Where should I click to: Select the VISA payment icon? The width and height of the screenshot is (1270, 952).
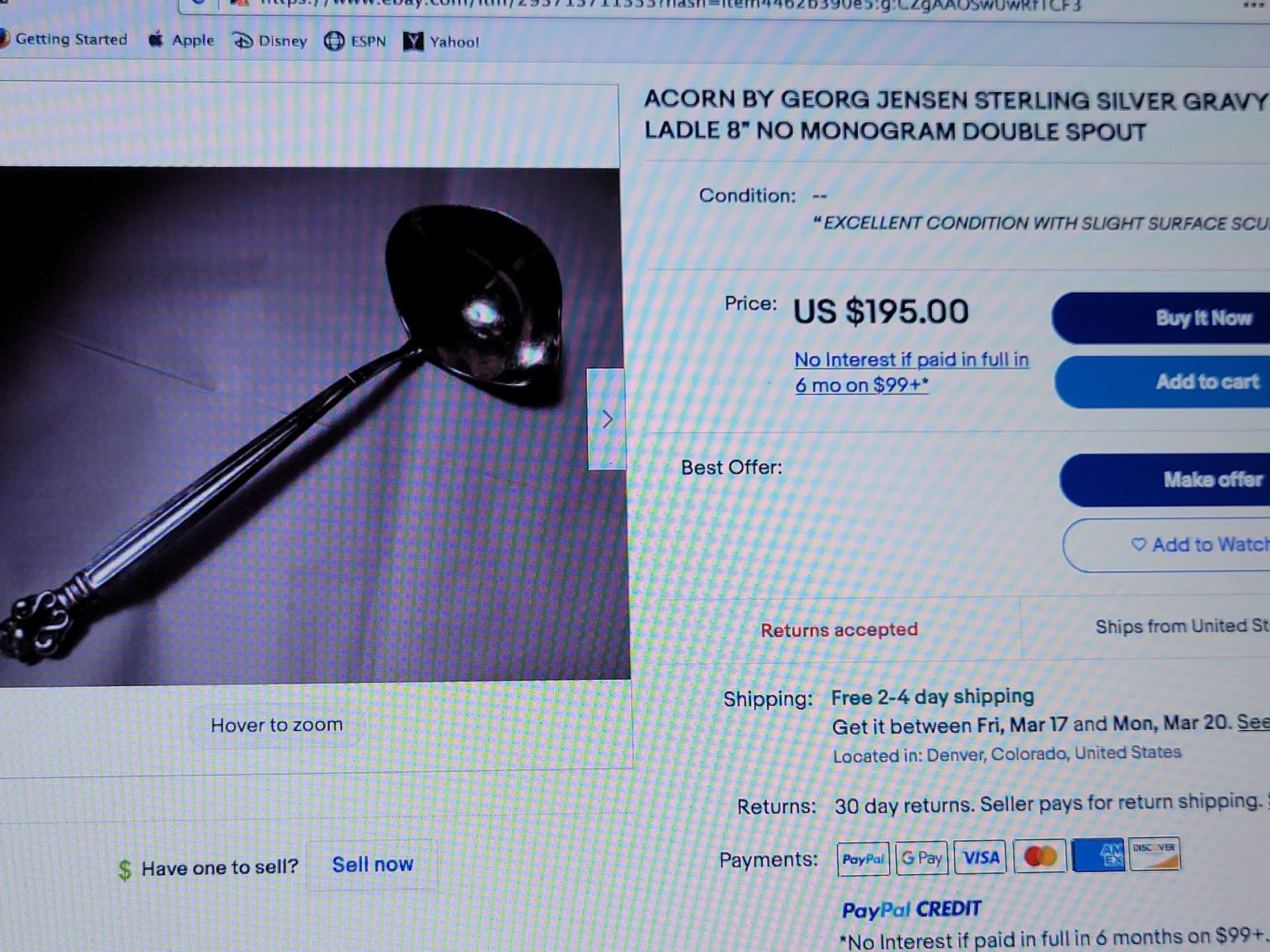pos(980,857)
